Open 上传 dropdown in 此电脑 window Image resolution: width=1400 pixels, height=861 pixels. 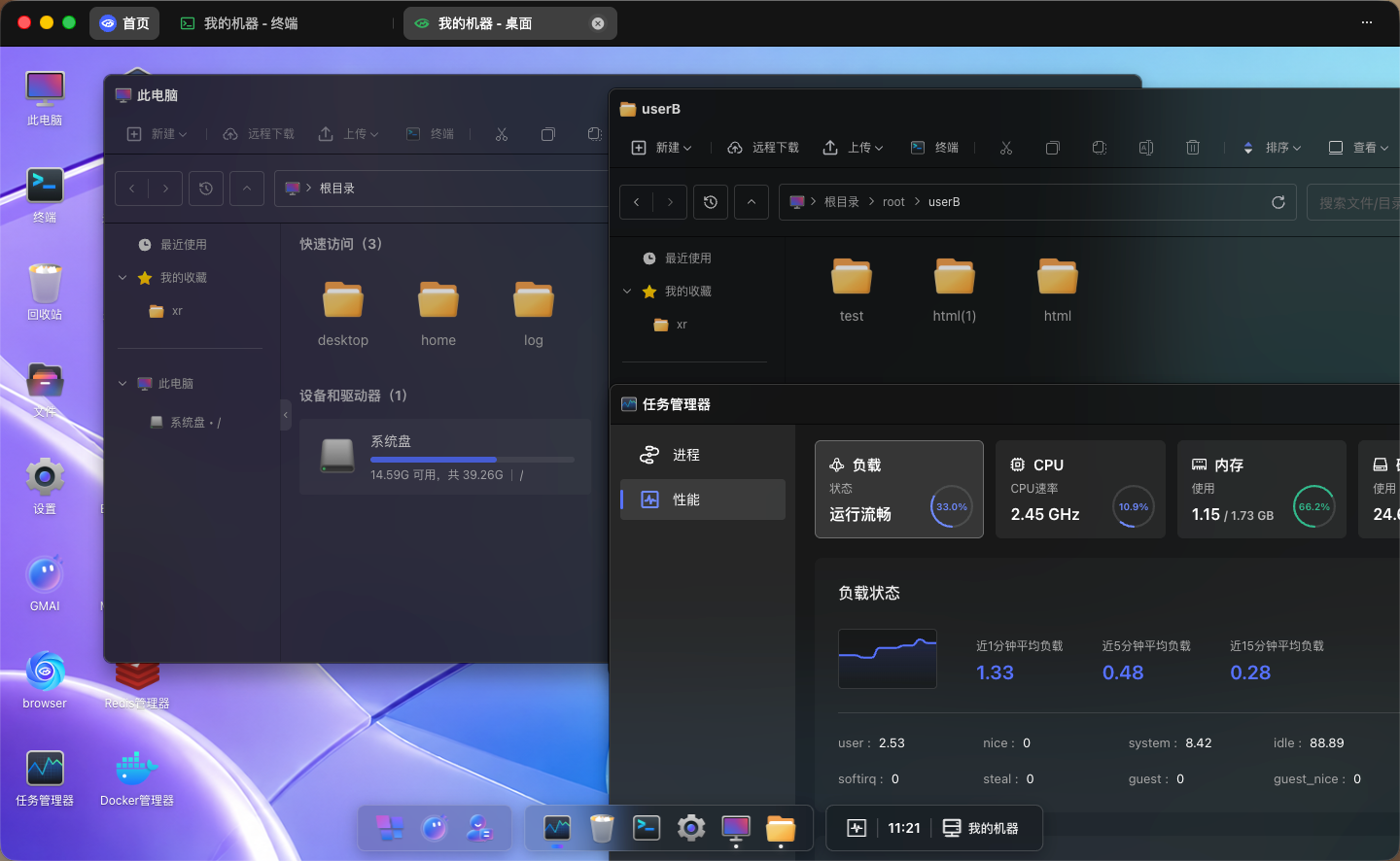349,134
